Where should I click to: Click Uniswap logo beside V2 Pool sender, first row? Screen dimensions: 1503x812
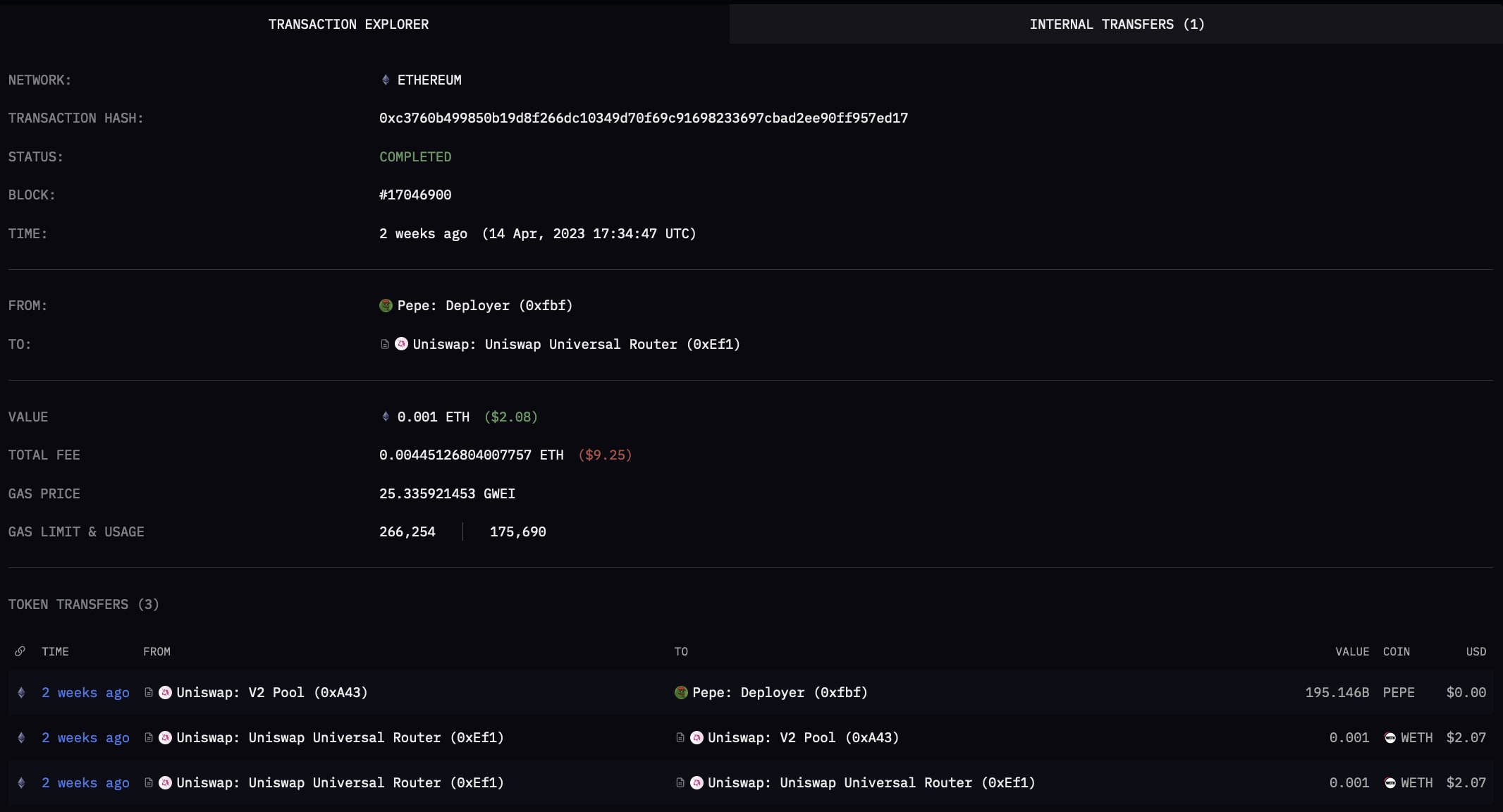coord(165,692)
